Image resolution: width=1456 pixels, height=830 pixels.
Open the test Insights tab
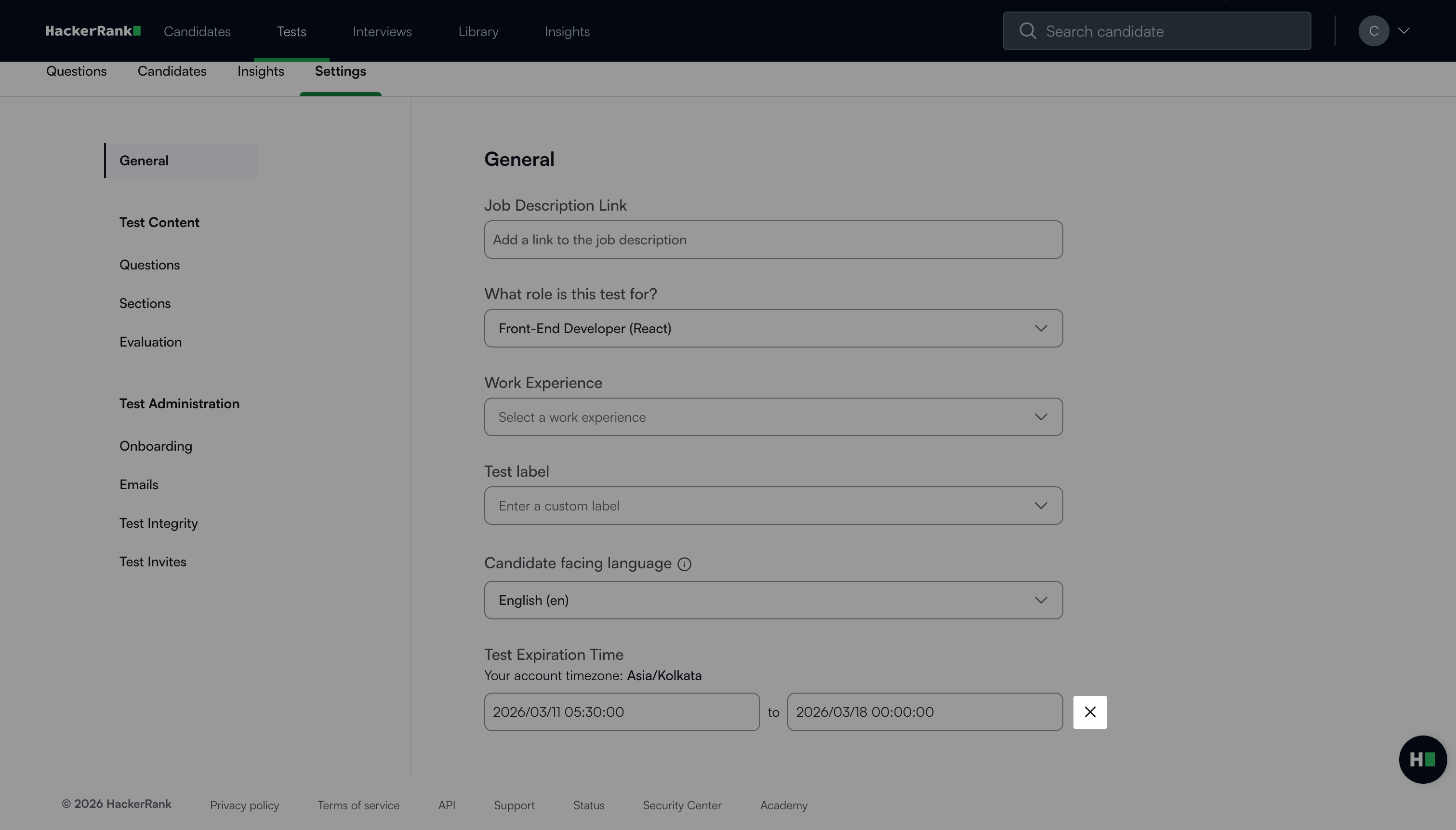click(260, 71)
